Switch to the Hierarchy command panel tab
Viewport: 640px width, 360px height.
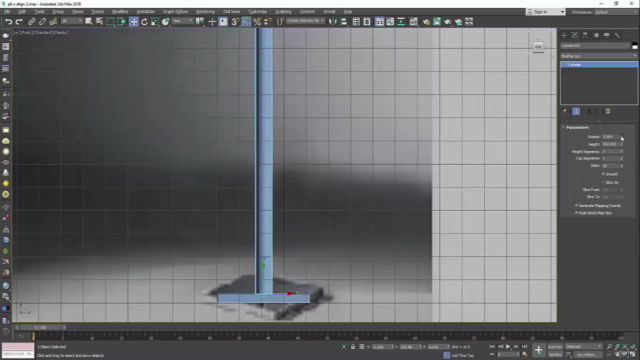(x=585, y=36)
